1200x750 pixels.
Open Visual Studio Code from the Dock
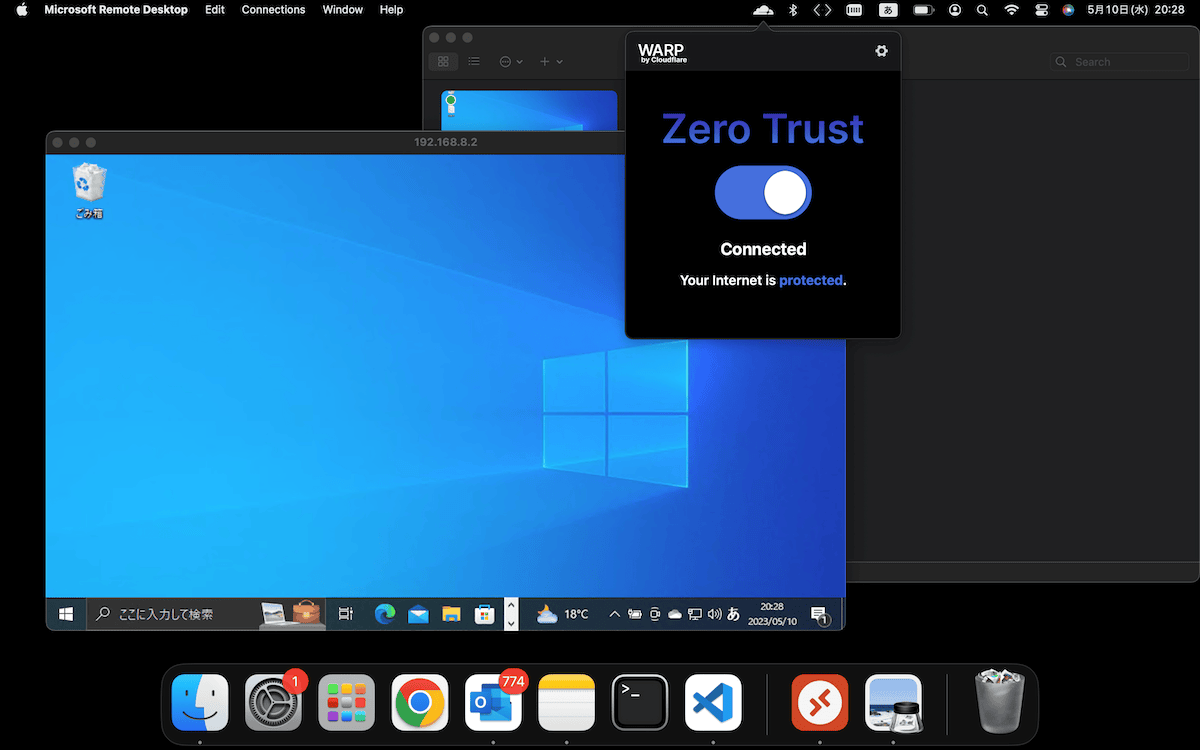[x=714, y=703]
